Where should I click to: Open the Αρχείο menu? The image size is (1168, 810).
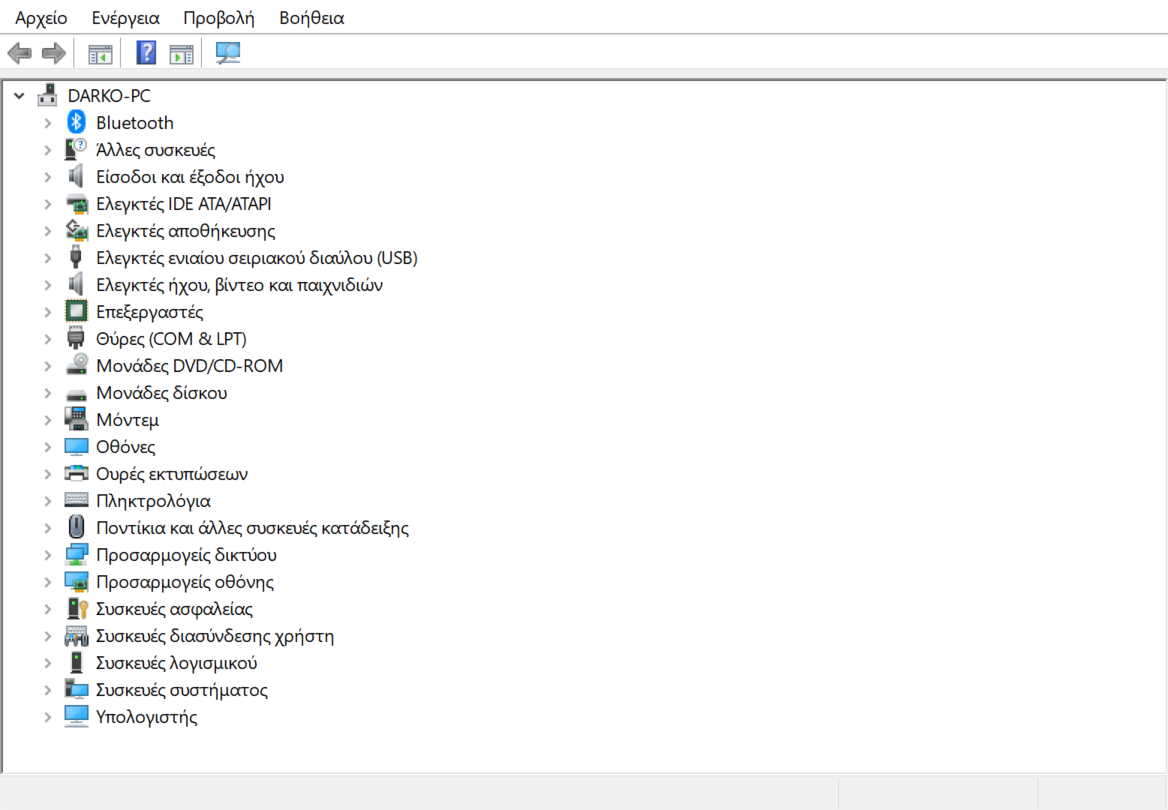41,18
